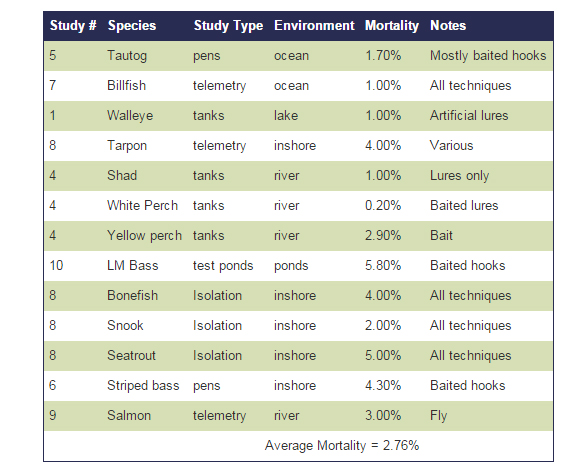Click the Notes column header
Image resolution: width=579 pixels, height=476 pixels.
448,25
